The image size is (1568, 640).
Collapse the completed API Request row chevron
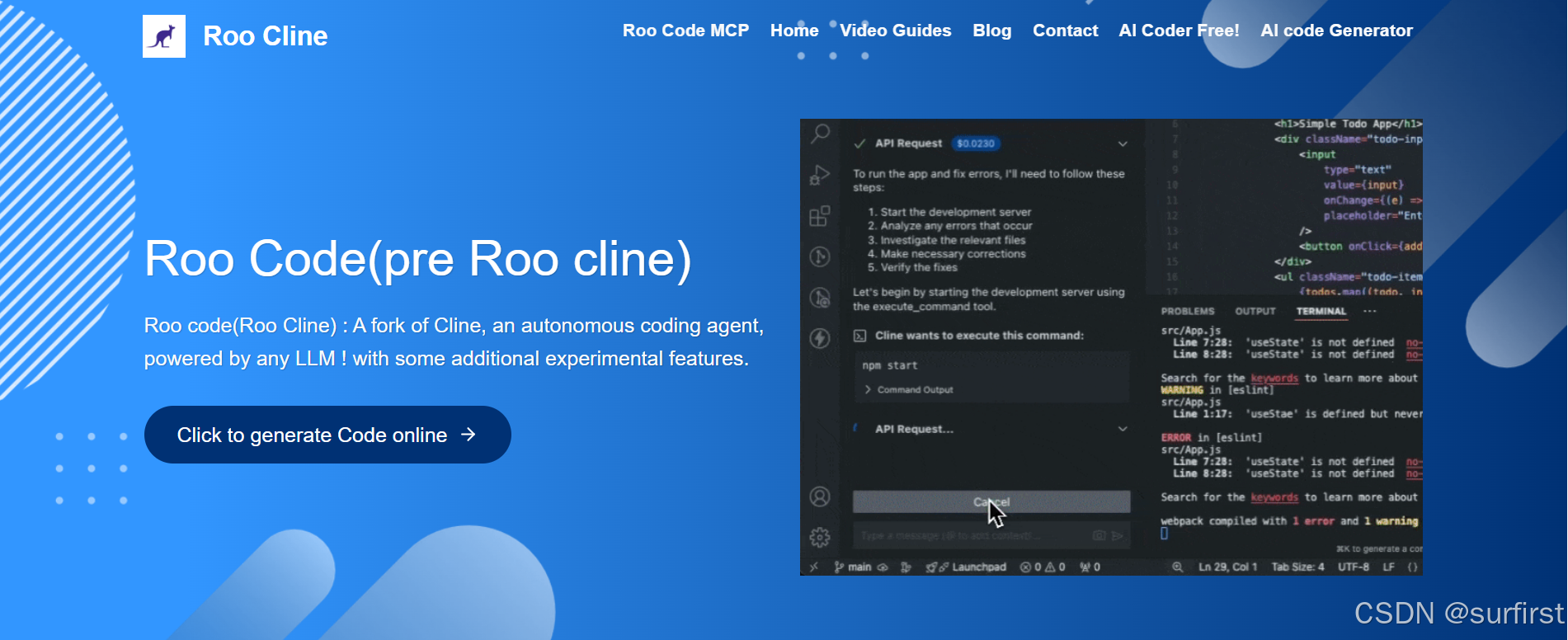(1123, 144)
